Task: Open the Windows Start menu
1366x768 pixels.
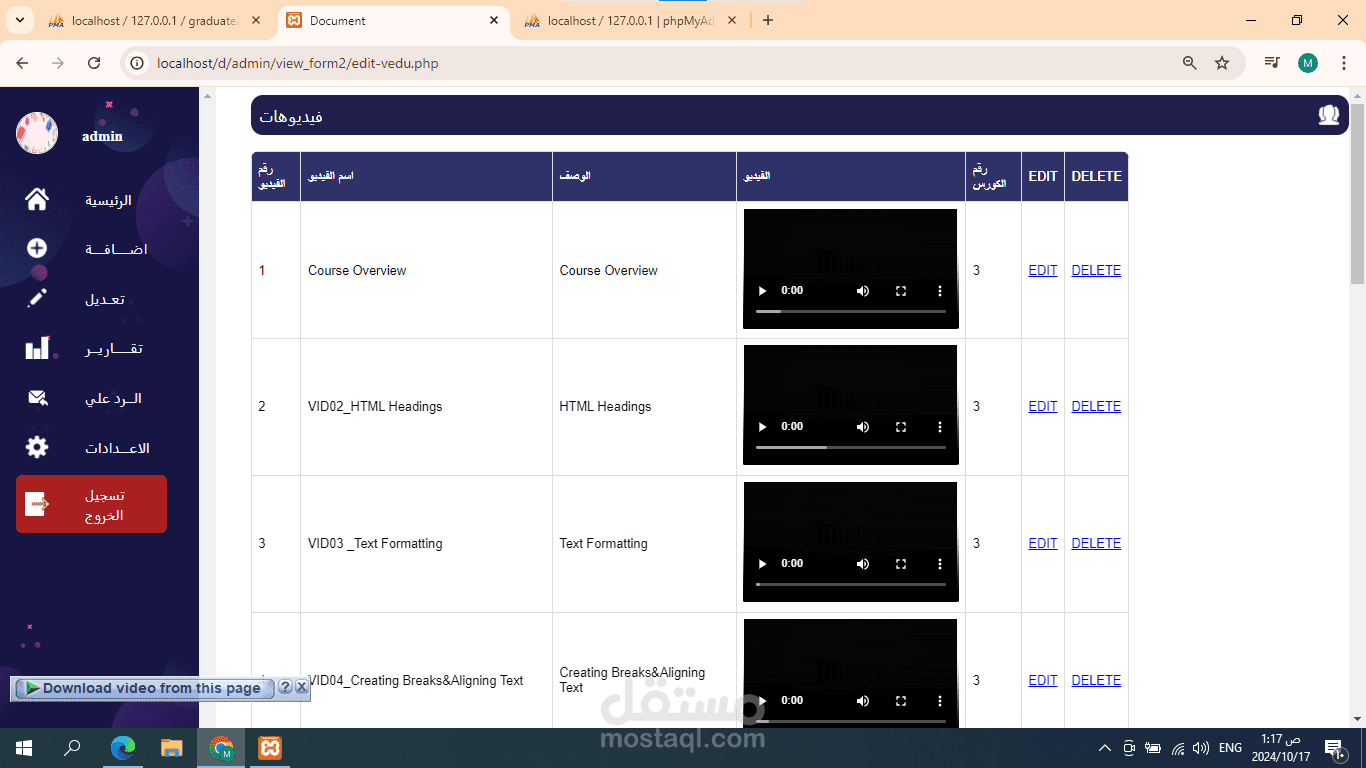Action: coord(24,748)
